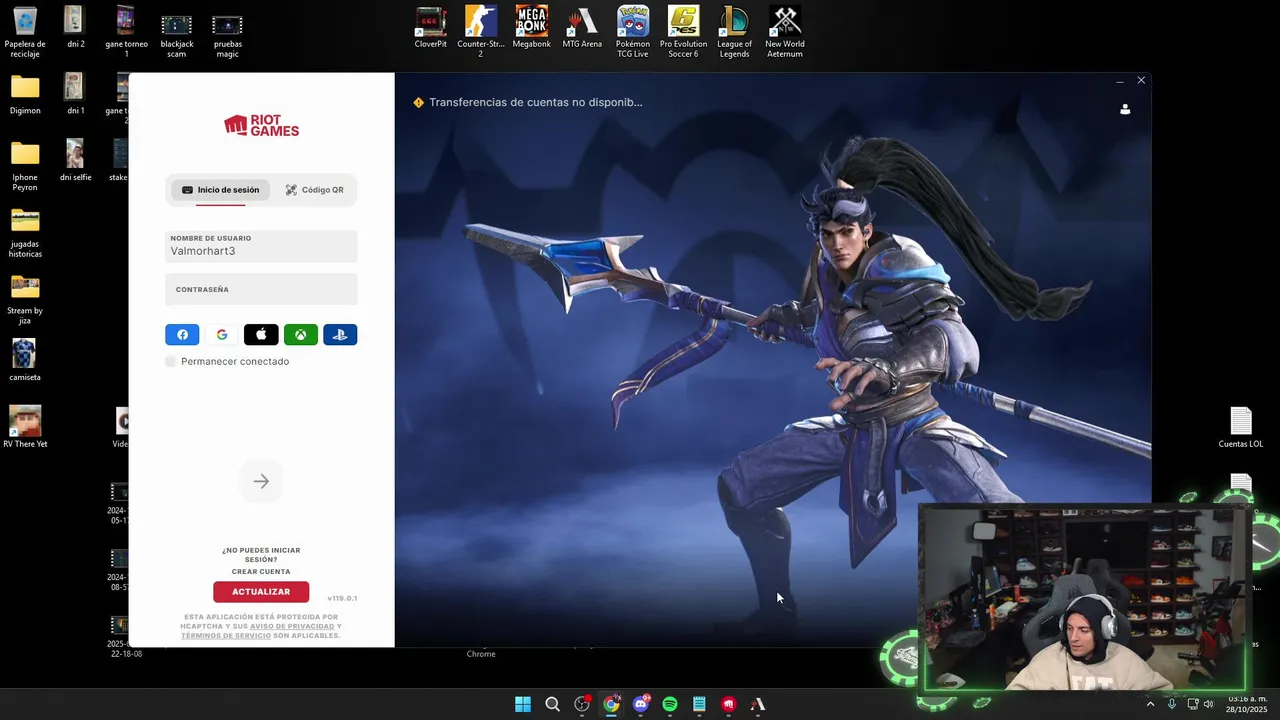The width and height of the screenshot is (1280, 720).
Task: Select blackjack scam desktop file
Action: coord(176,35)
